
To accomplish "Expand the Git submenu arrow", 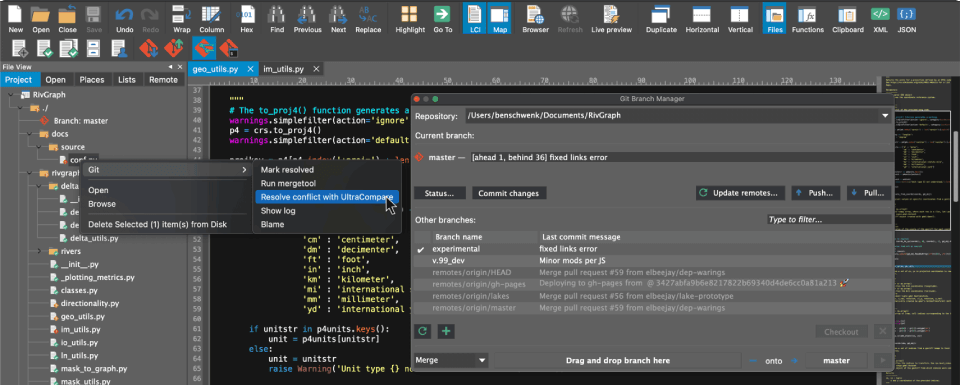I will [x=244, y=170].
